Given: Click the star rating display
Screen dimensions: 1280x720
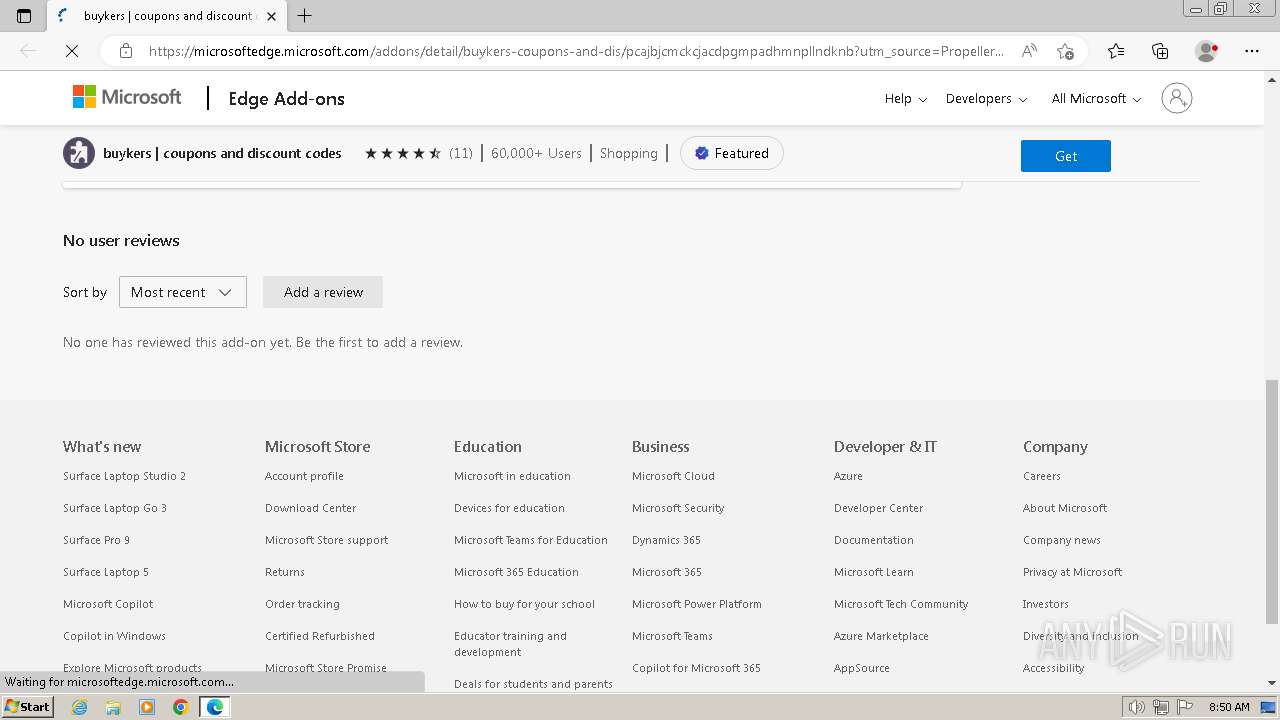Looking at the screenshot, I should coord(403,153).
